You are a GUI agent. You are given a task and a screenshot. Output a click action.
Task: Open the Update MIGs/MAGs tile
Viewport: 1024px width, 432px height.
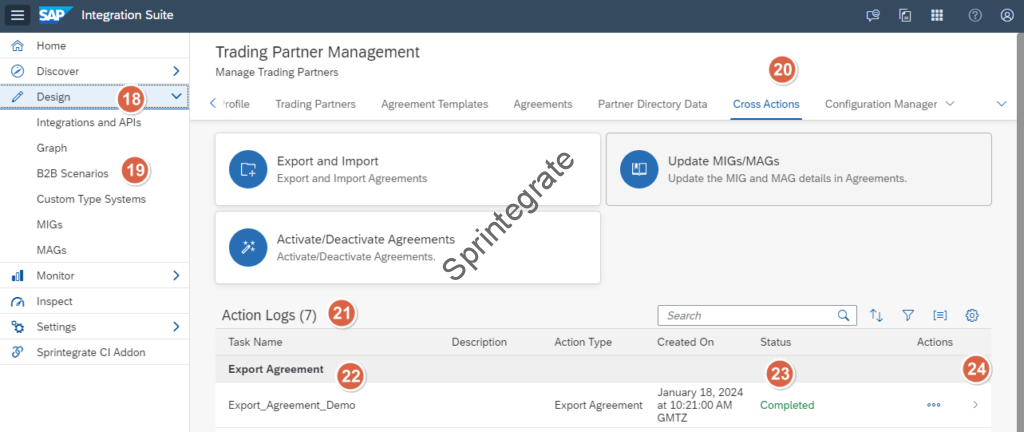(x=798, y=169)
